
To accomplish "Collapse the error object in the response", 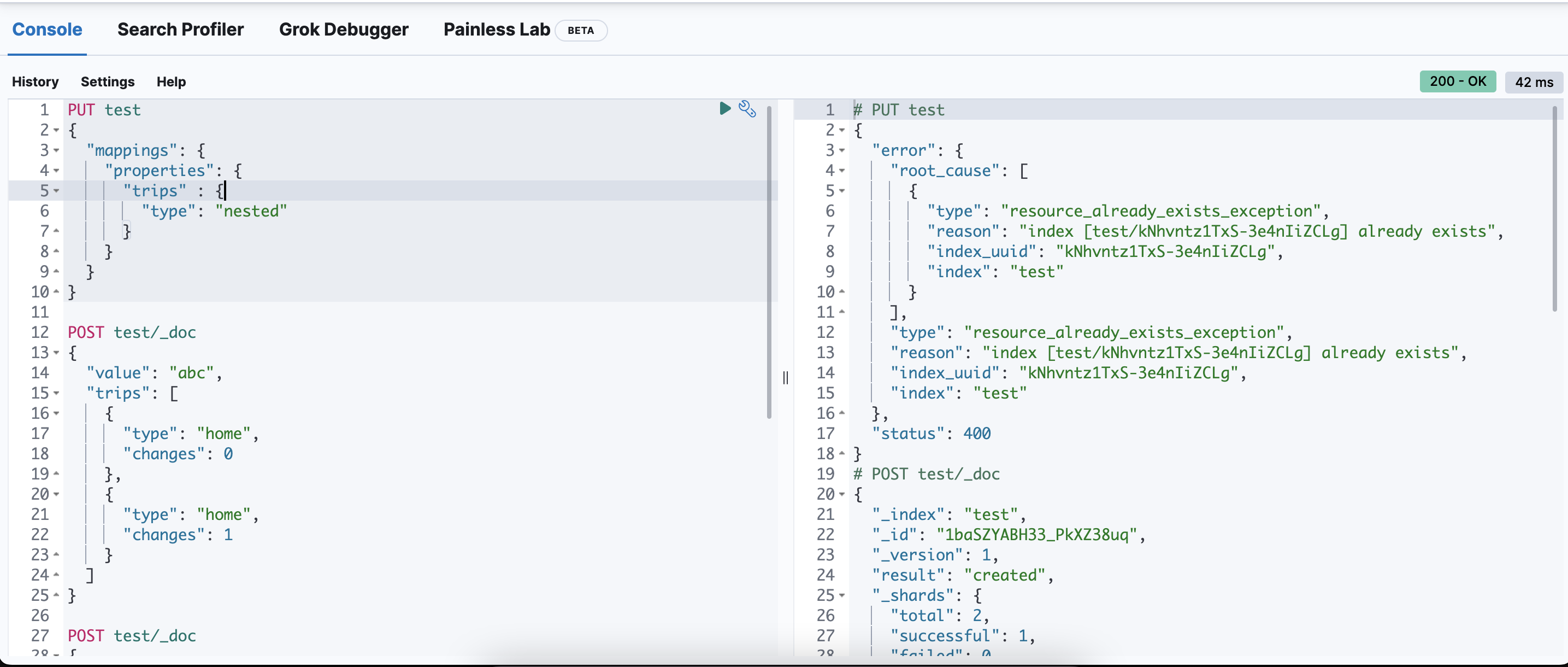I will [x=842, y=150].
